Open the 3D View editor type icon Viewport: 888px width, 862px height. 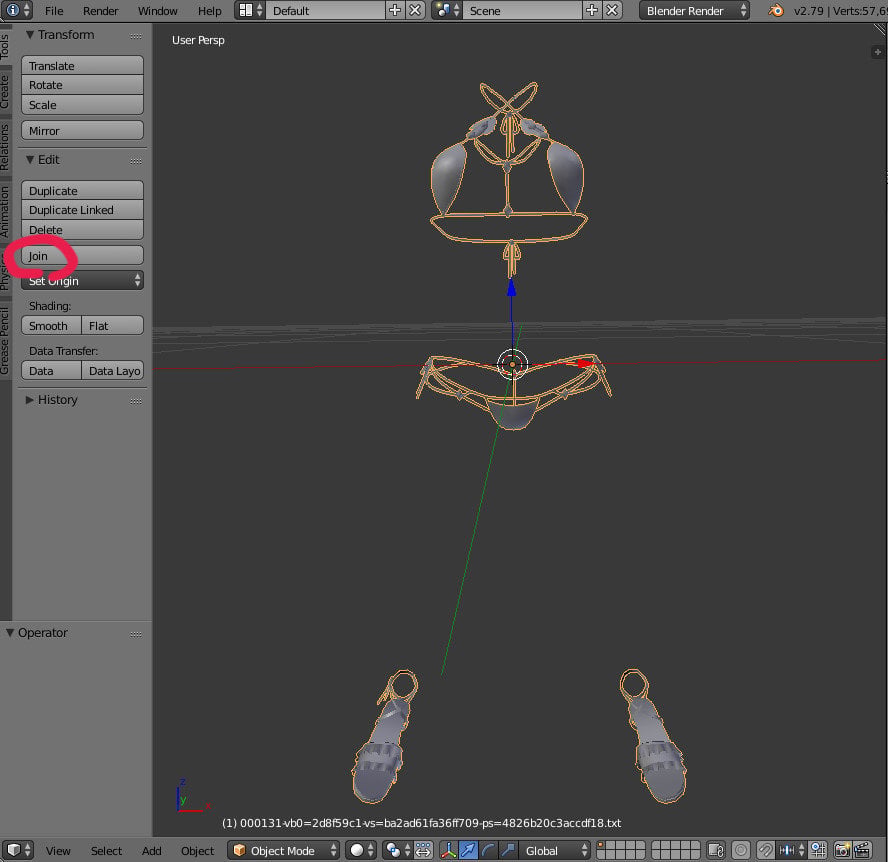pyautogui.click(x=18, y=850)
